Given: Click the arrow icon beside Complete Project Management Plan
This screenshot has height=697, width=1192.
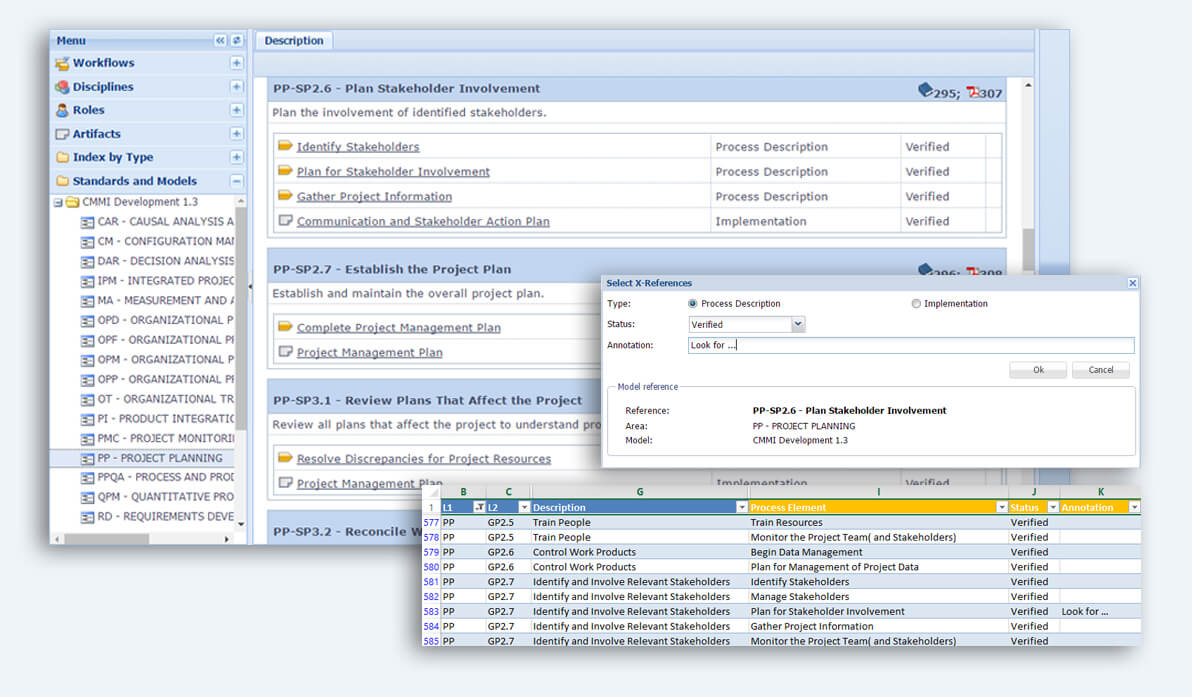Looking at the screenshot, I should [285, 327].
